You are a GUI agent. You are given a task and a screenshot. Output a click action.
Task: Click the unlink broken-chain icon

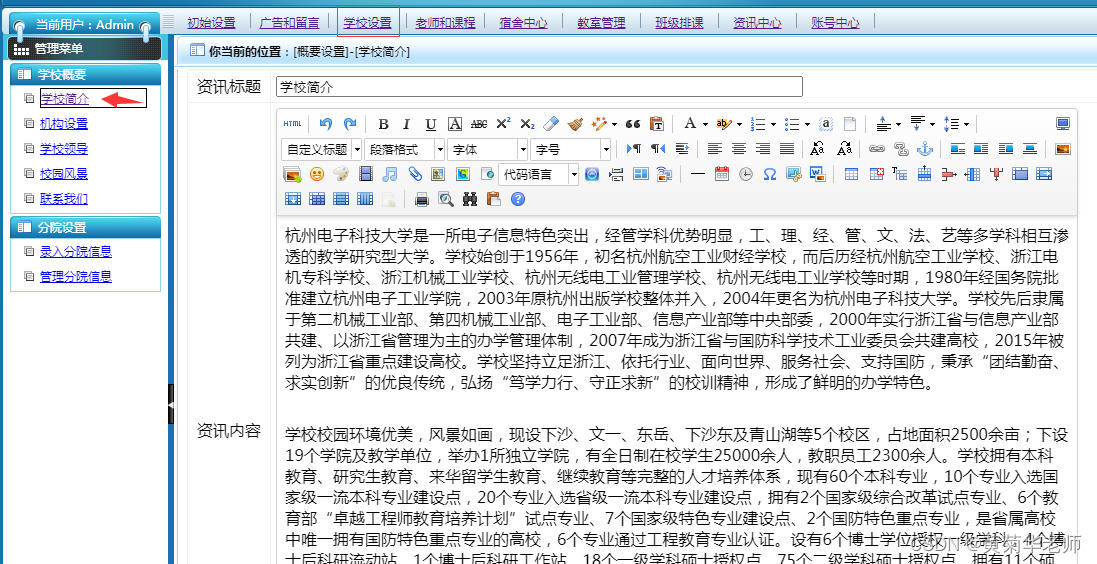901,149
